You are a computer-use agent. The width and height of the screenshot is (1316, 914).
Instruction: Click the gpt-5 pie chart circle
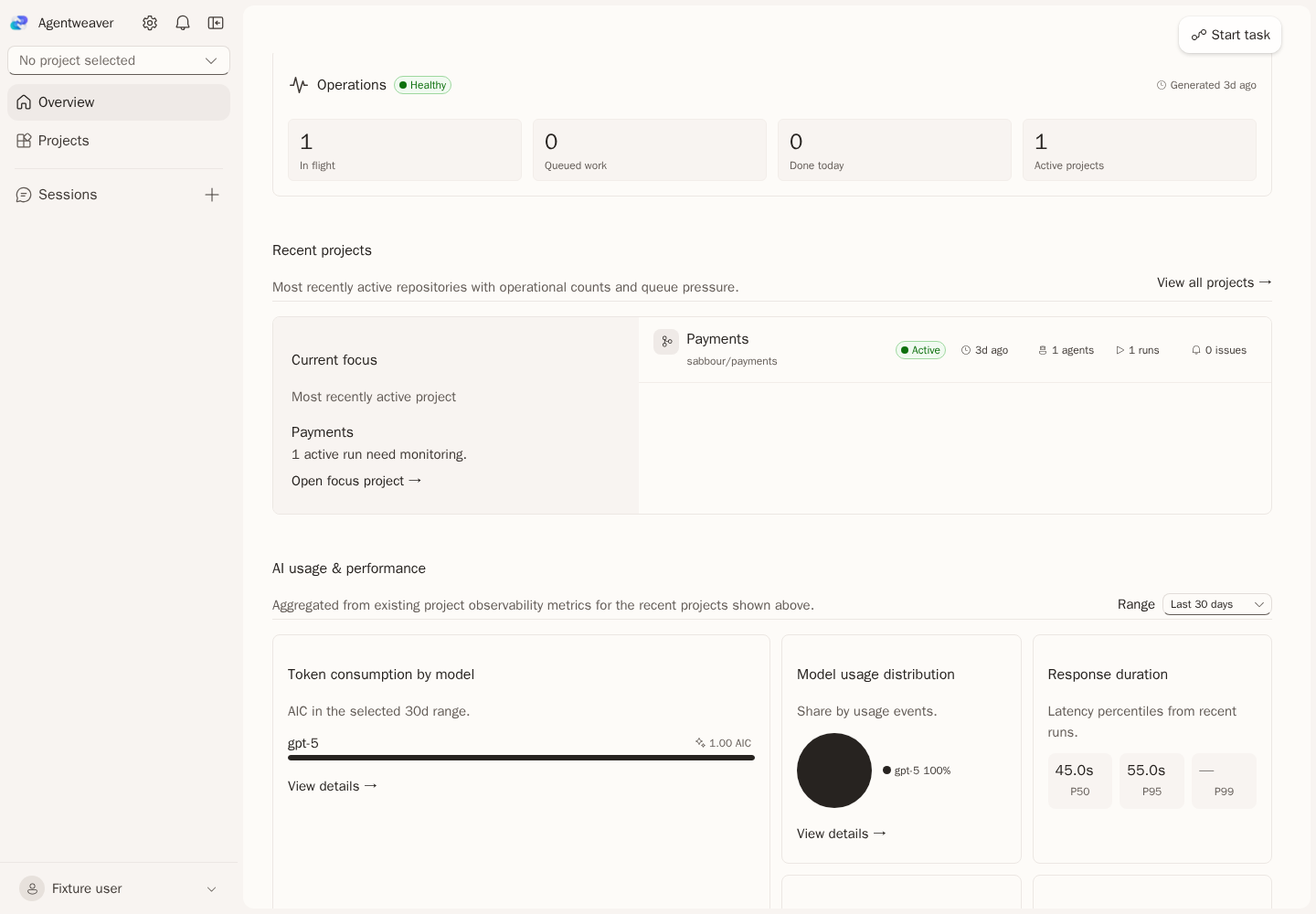pos(834,771)
